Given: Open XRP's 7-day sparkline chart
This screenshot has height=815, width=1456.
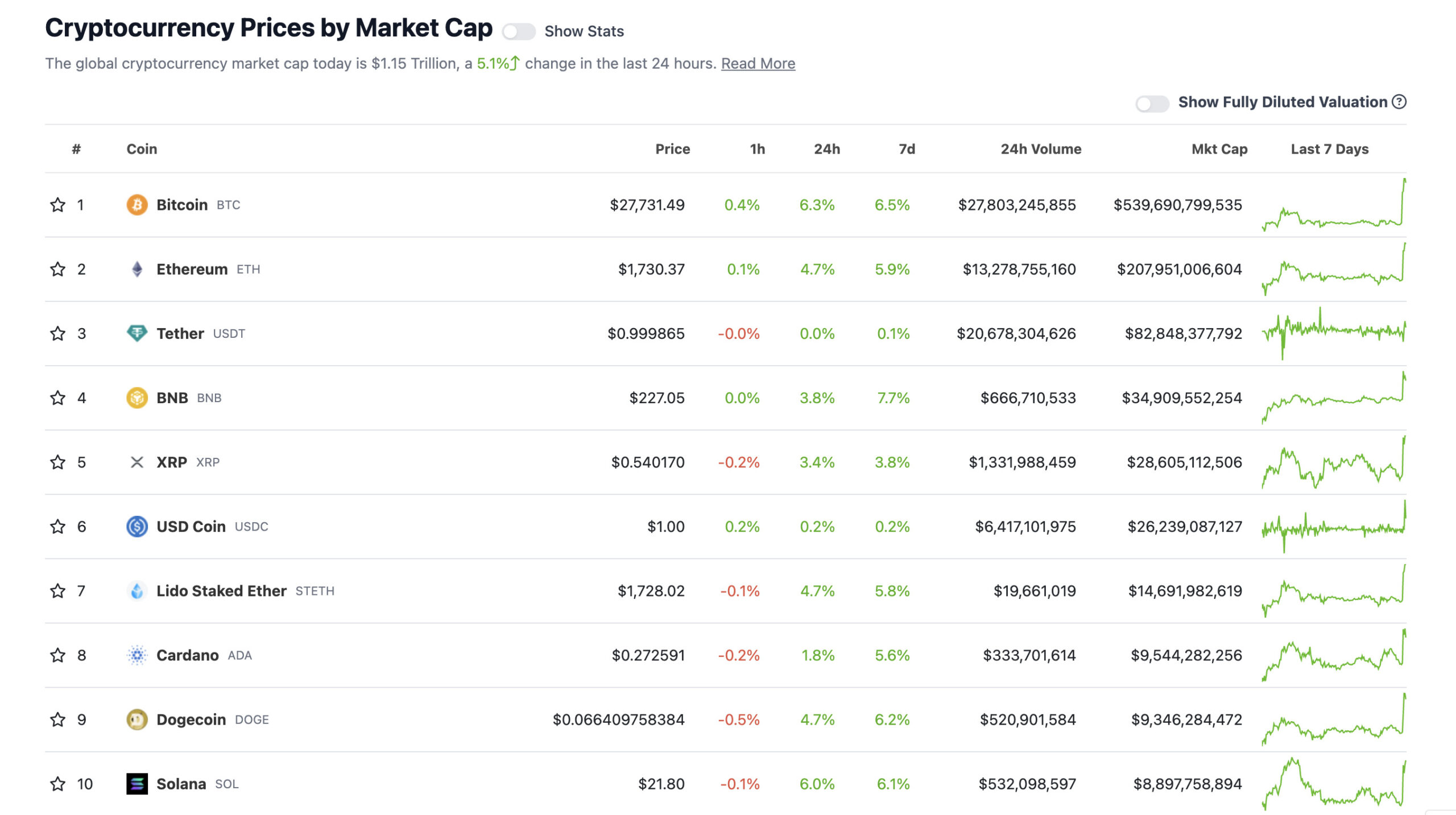Looking at the screenshot, I should point(1334,462).
